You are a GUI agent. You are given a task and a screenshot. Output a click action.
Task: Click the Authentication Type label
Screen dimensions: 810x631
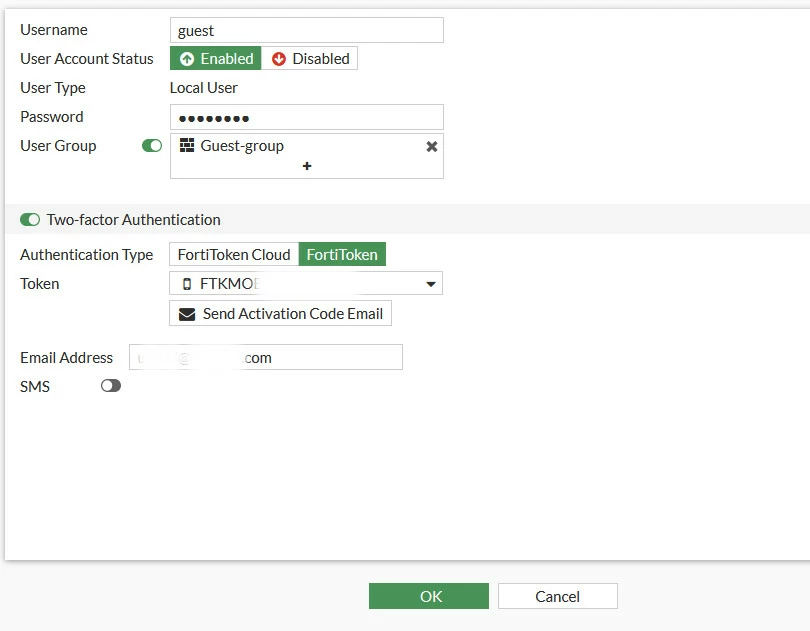[86, 255]
